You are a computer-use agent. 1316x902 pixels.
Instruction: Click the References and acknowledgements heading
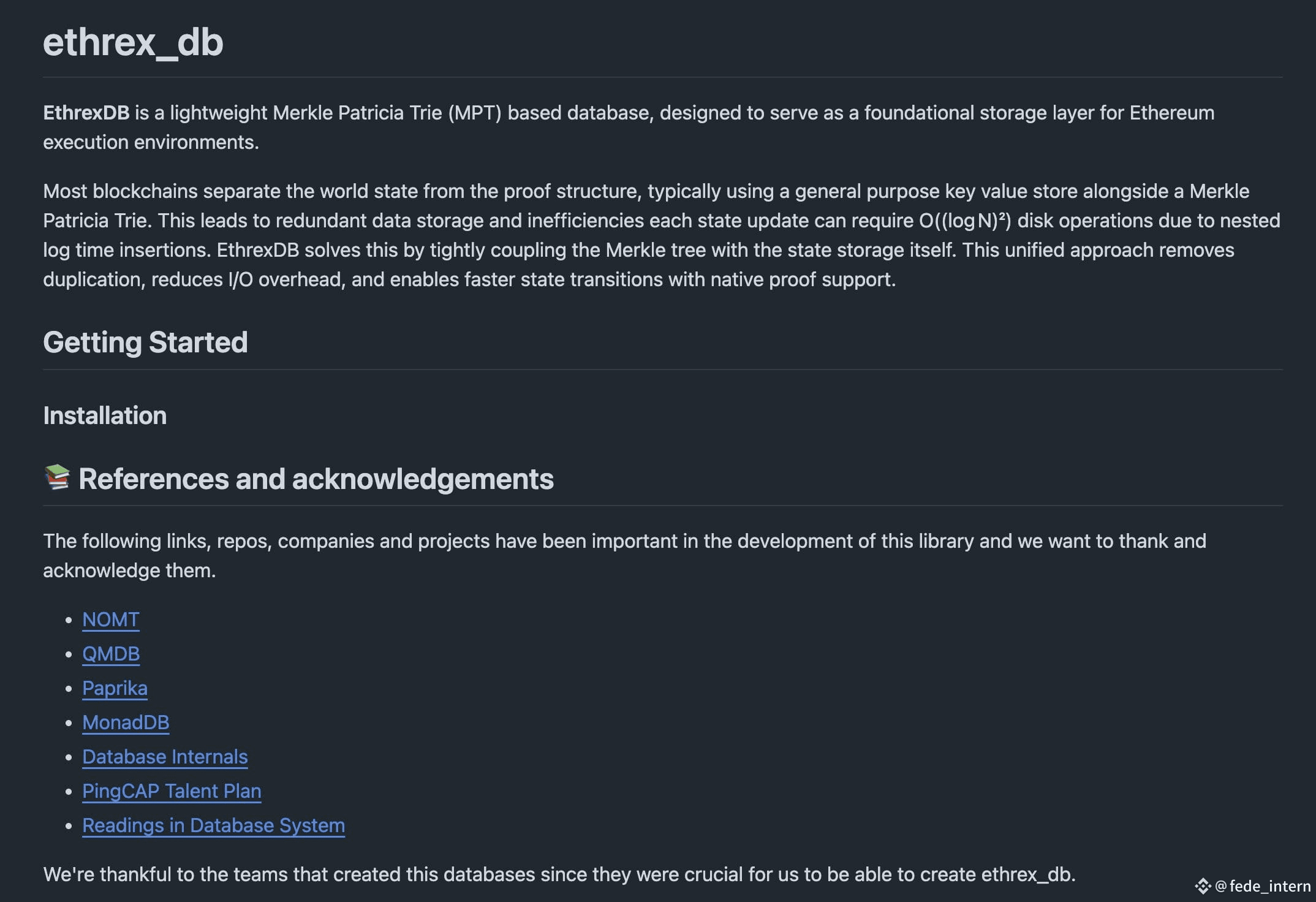(316, 479)
